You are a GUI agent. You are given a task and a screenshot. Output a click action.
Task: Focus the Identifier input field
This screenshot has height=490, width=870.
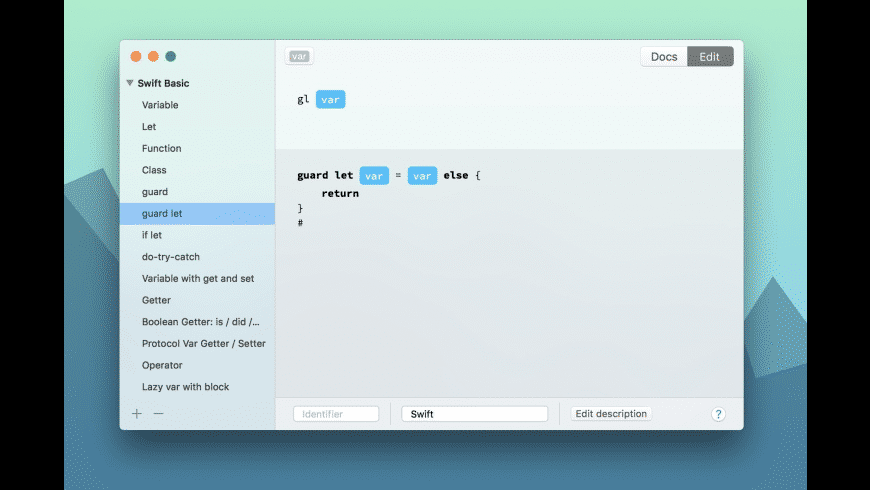(336, 414)
